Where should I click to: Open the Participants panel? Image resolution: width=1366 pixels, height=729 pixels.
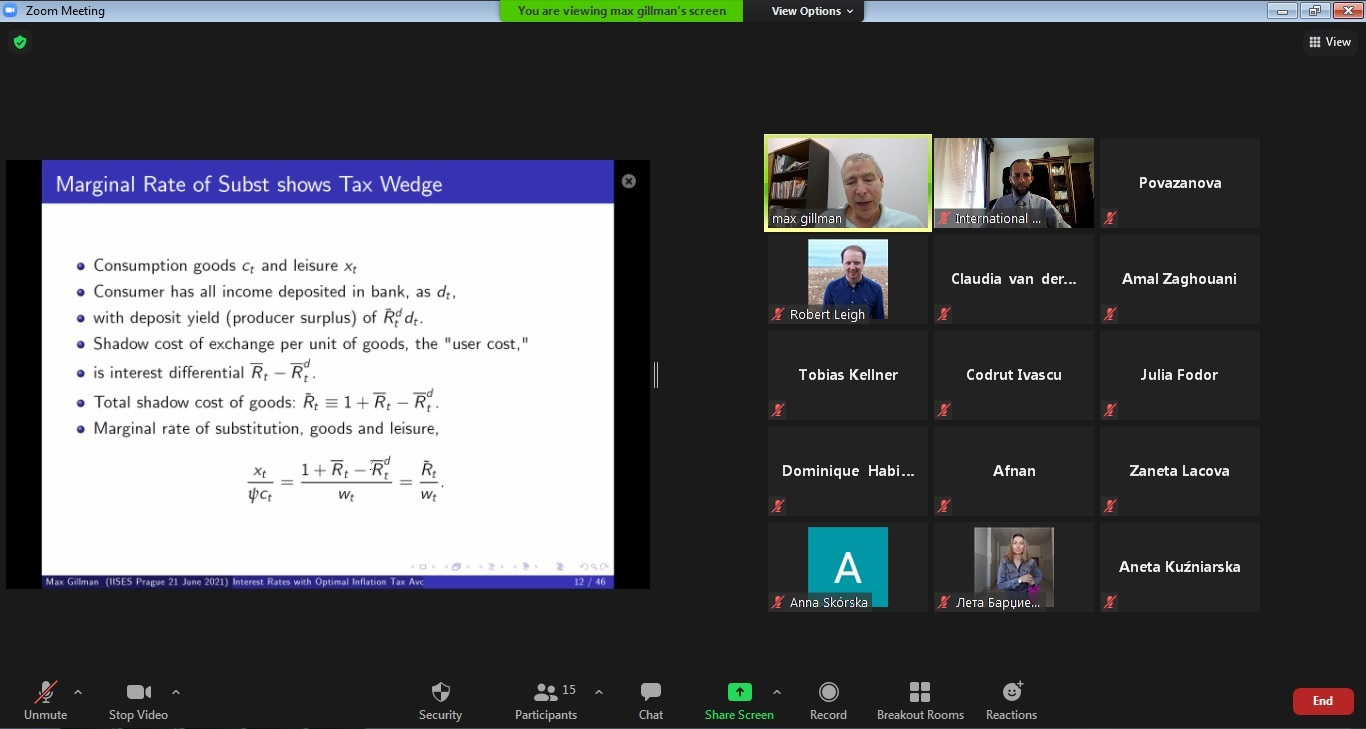pos(546,700)
